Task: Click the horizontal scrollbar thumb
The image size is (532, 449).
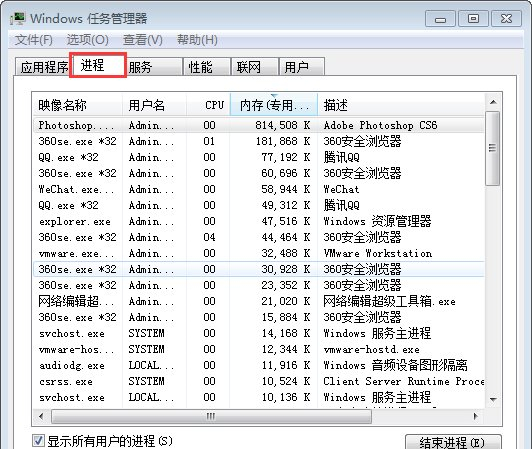Action: pos(211,416)
